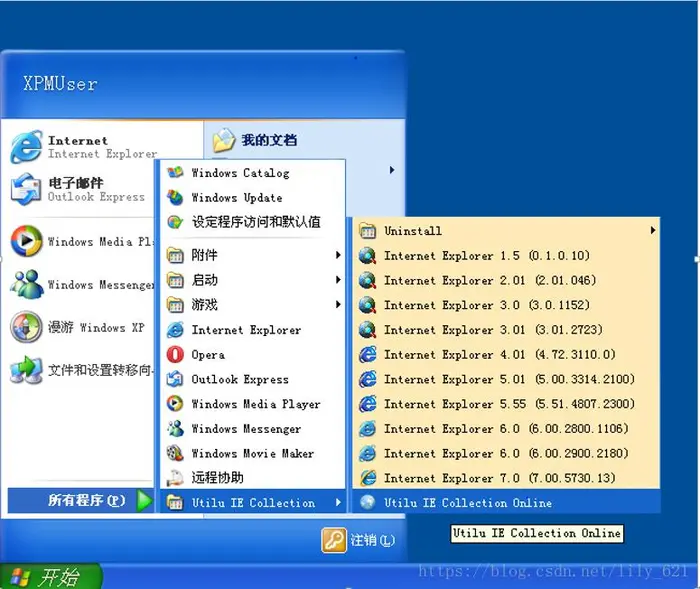Viewport: 700px width, 589px height.
Task: Click the 注销(L) log off button
Action: coord(358,540)
